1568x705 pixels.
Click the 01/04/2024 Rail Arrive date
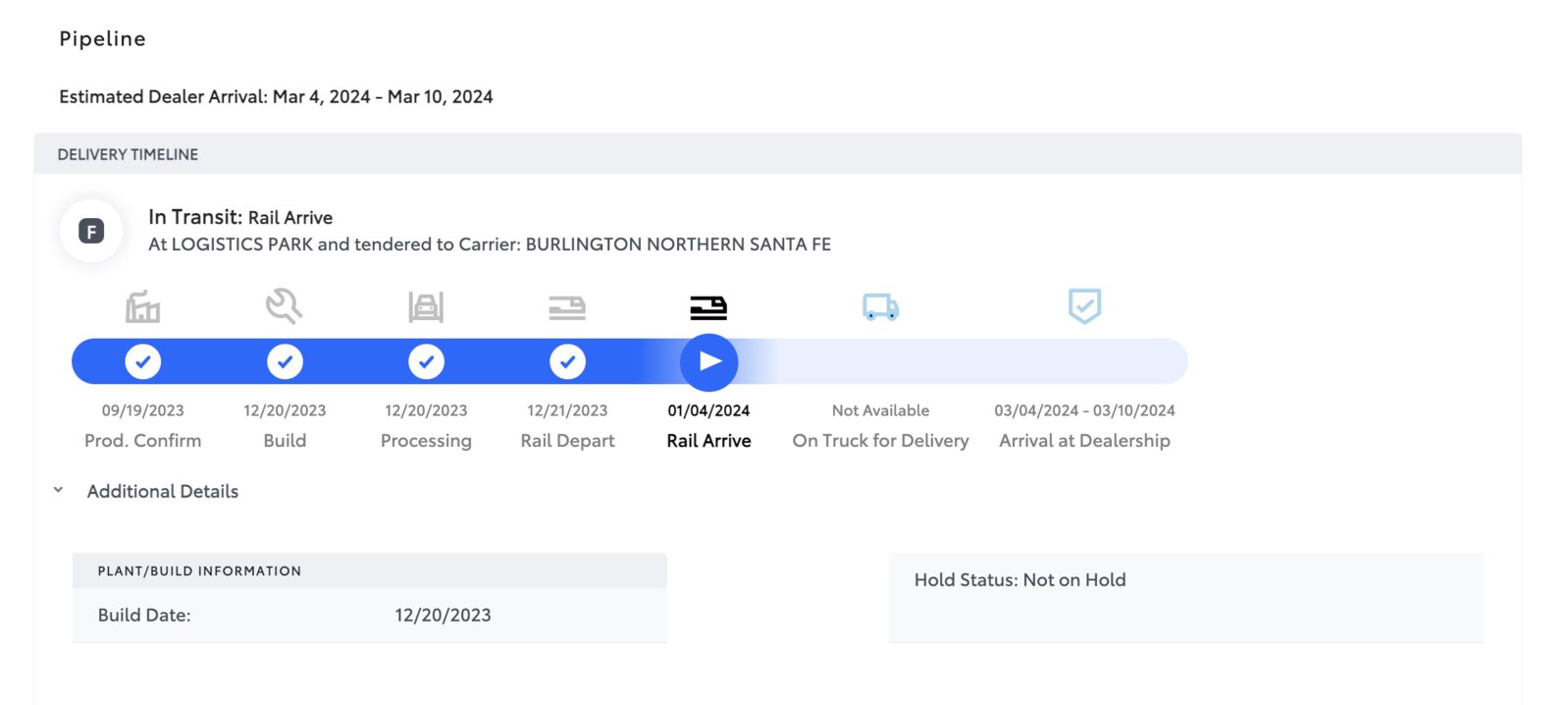tap(708, 410)
